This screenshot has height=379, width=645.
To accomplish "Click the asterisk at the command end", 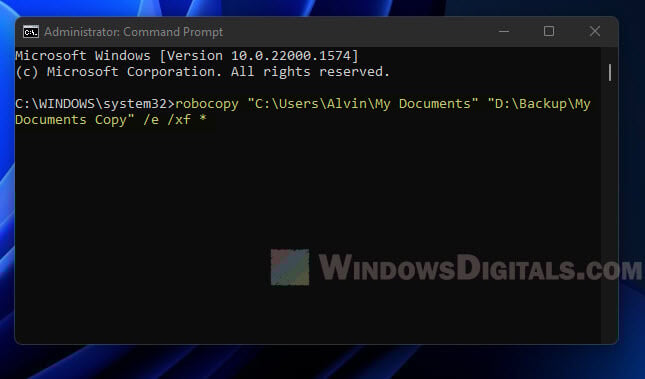I will pos(203,119).
